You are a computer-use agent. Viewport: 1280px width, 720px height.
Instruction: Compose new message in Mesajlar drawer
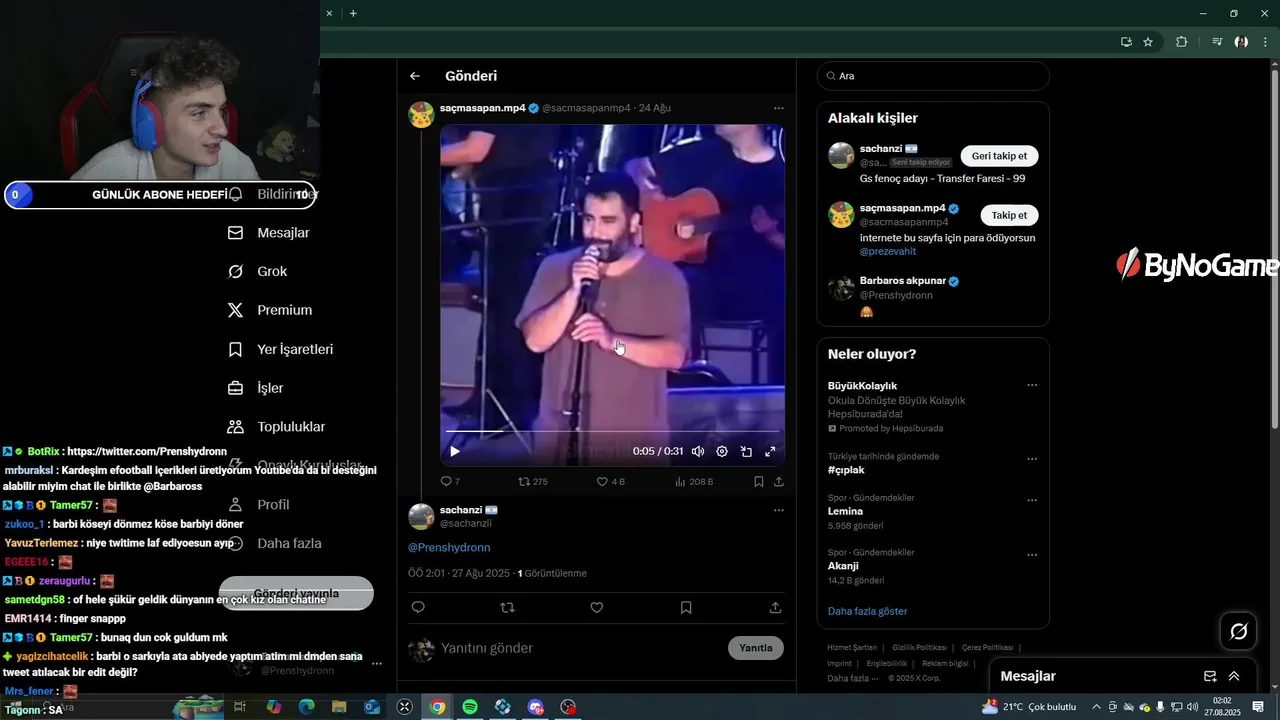pos(1210,676)
